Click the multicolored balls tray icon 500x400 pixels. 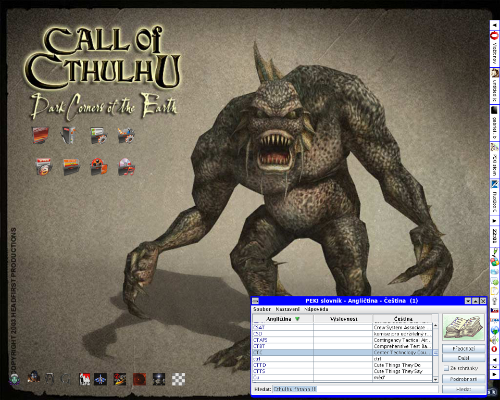pyautogui.click(x=494, y=262)
